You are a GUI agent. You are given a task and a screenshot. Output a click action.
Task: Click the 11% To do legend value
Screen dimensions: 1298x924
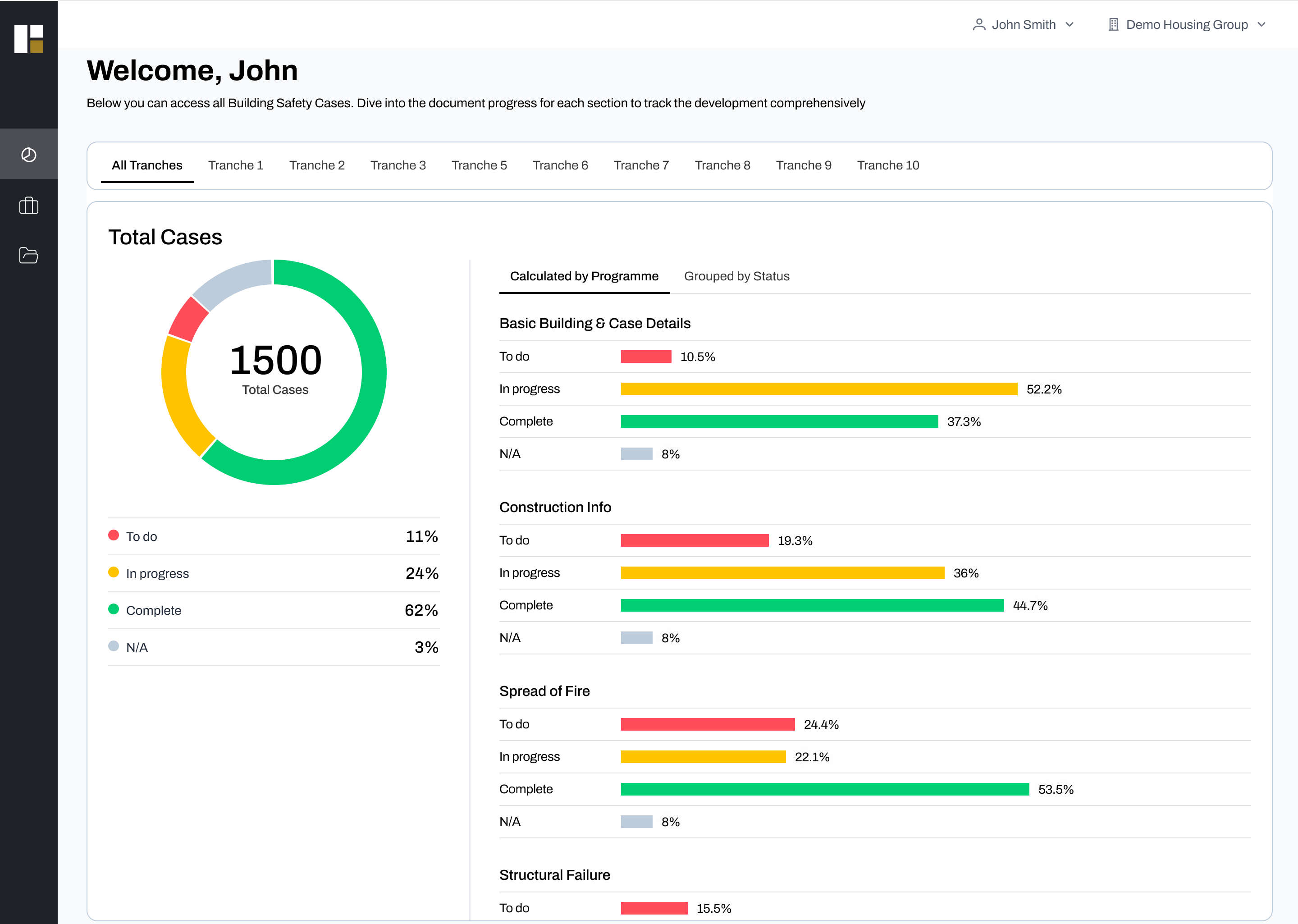pyautogui.click(x=421, y=536)
